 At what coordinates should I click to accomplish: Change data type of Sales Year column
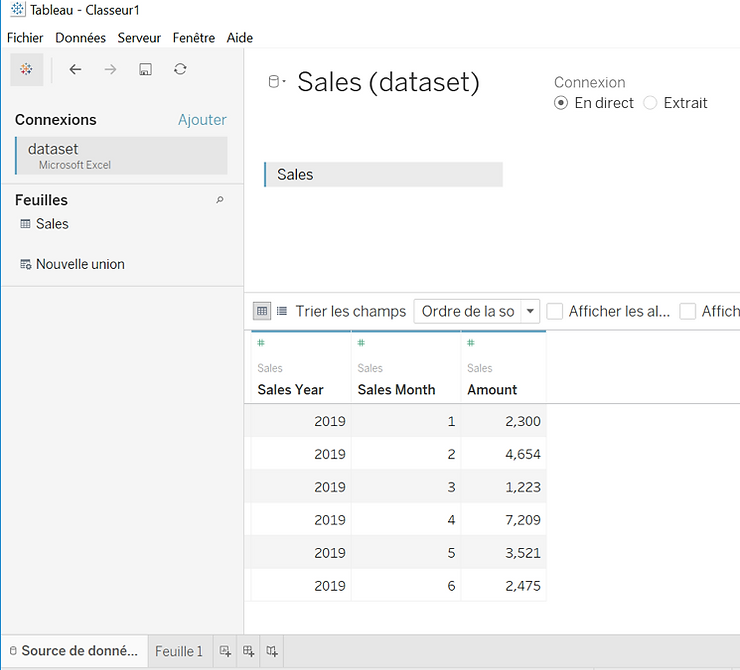point(261,343)
